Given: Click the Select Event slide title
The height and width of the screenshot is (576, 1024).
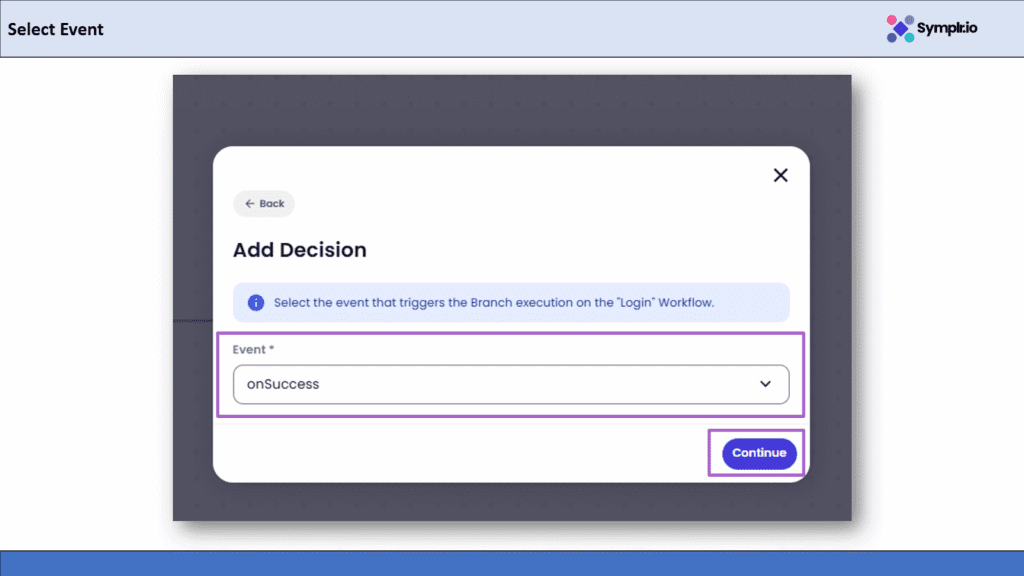Looking at the screenshot, I should (x=56, y=29).
